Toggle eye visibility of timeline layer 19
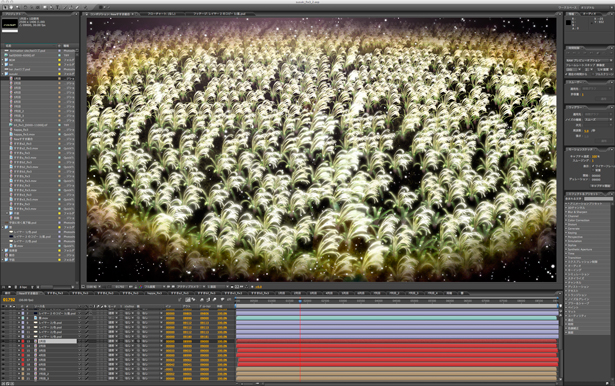 coord(3,369)
